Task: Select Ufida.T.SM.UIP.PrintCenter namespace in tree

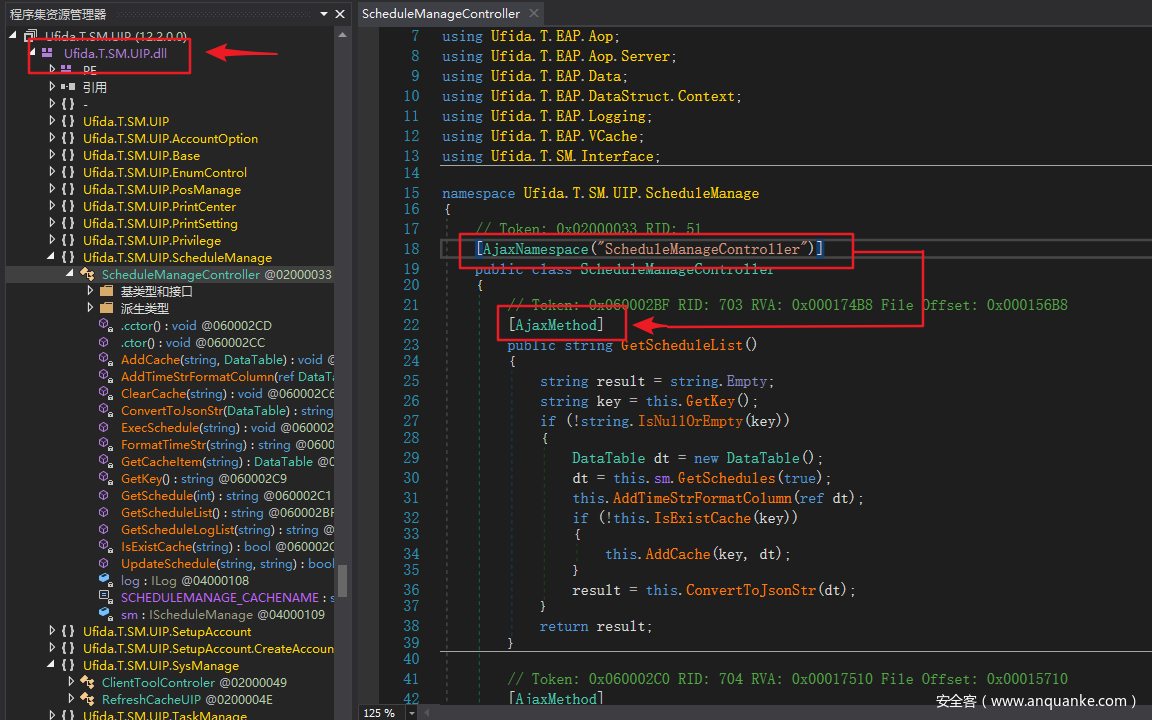Action: 159,207
